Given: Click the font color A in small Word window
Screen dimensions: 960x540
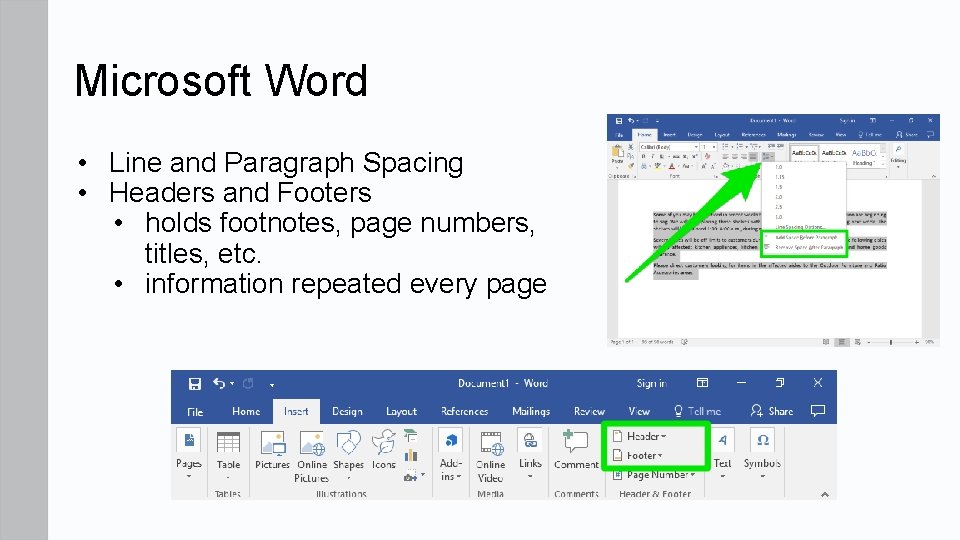Looking at the screenshot, I should pos(672,166).
